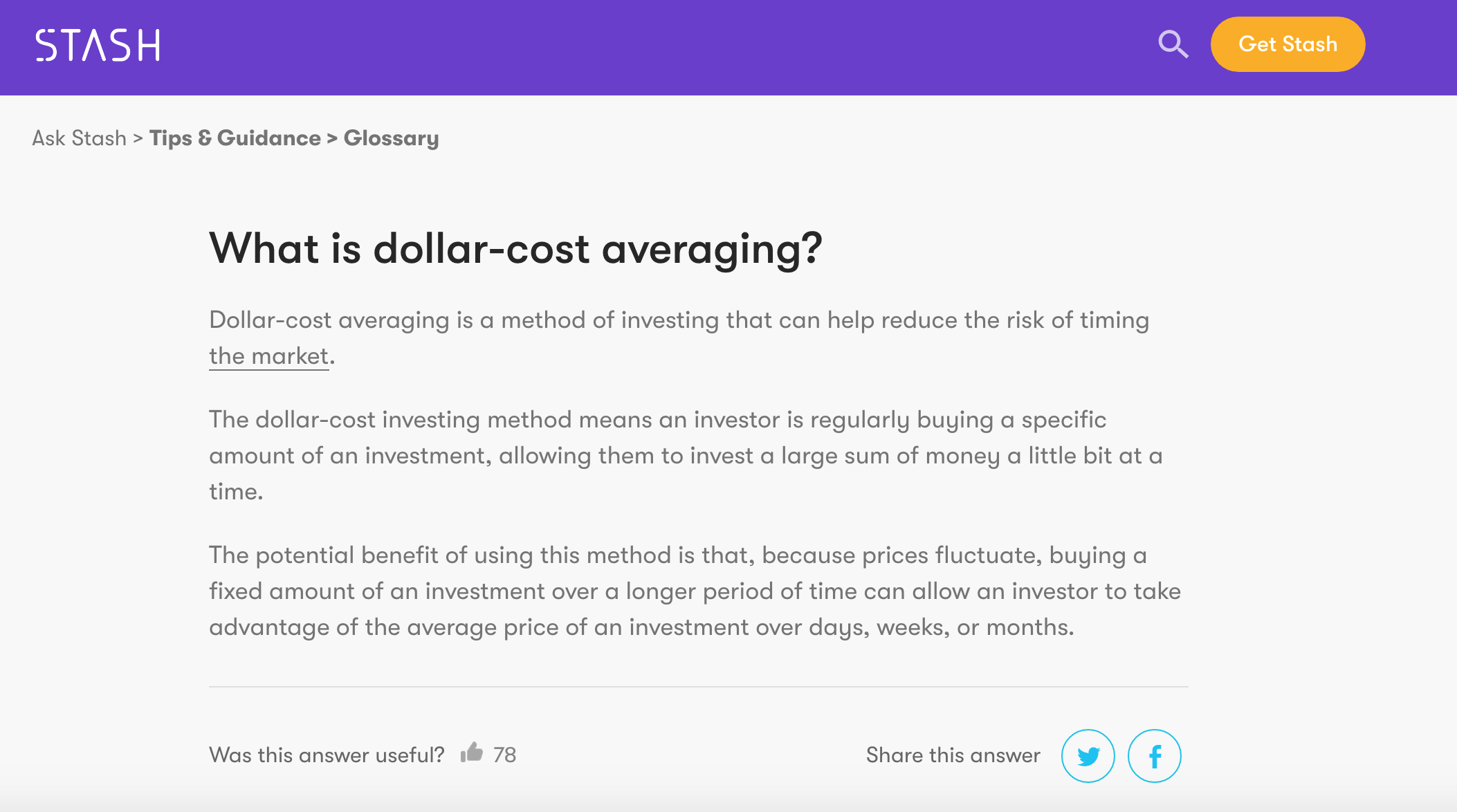Click the "What is dollar-cost averaging?" heading
This screenshot has height=812, width=1457.
515,248
